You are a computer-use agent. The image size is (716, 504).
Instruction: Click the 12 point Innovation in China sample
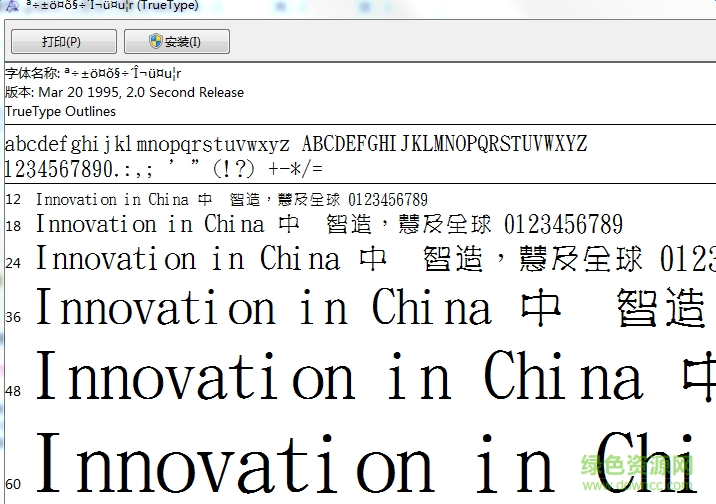[x=232, y=200]
